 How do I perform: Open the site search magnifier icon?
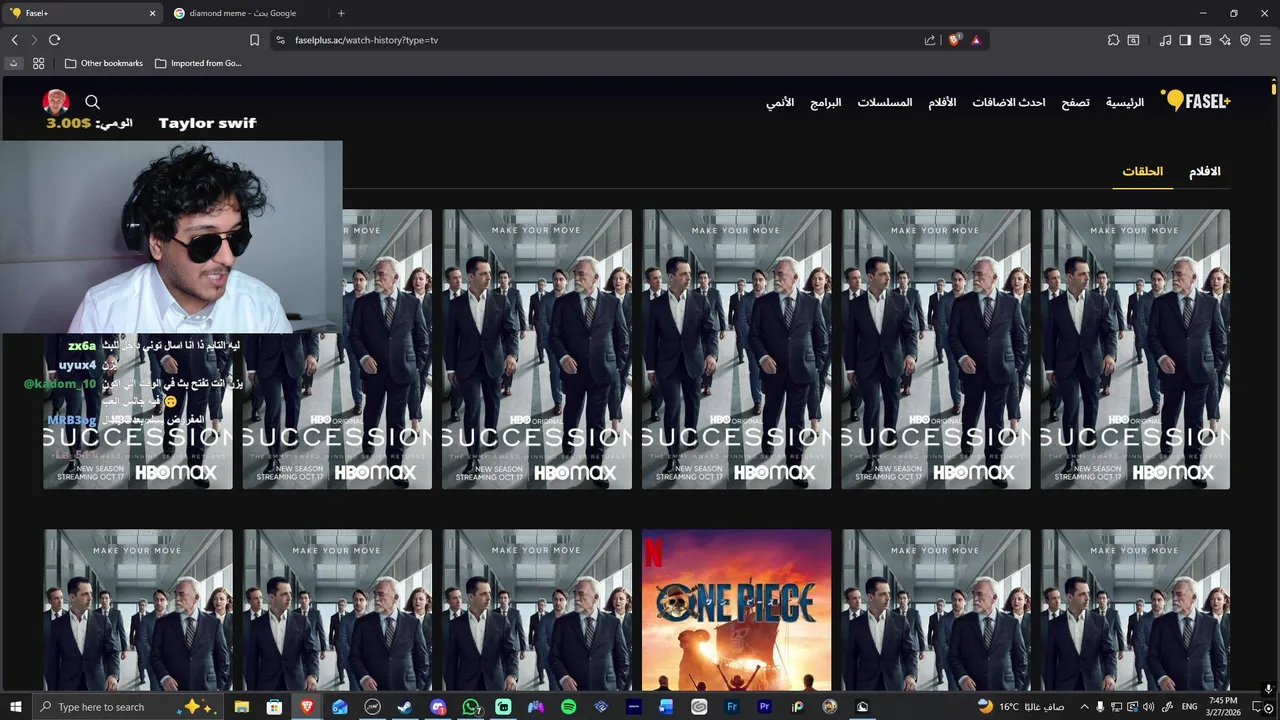point(92,102)
